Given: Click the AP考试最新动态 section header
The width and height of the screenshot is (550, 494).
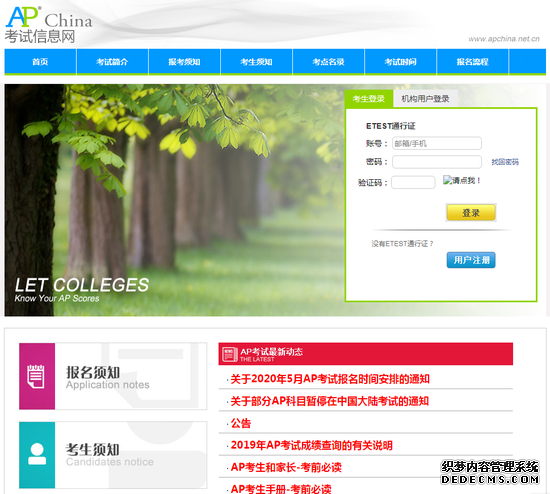Looking at the screenshot, I should tap(365, 354).
